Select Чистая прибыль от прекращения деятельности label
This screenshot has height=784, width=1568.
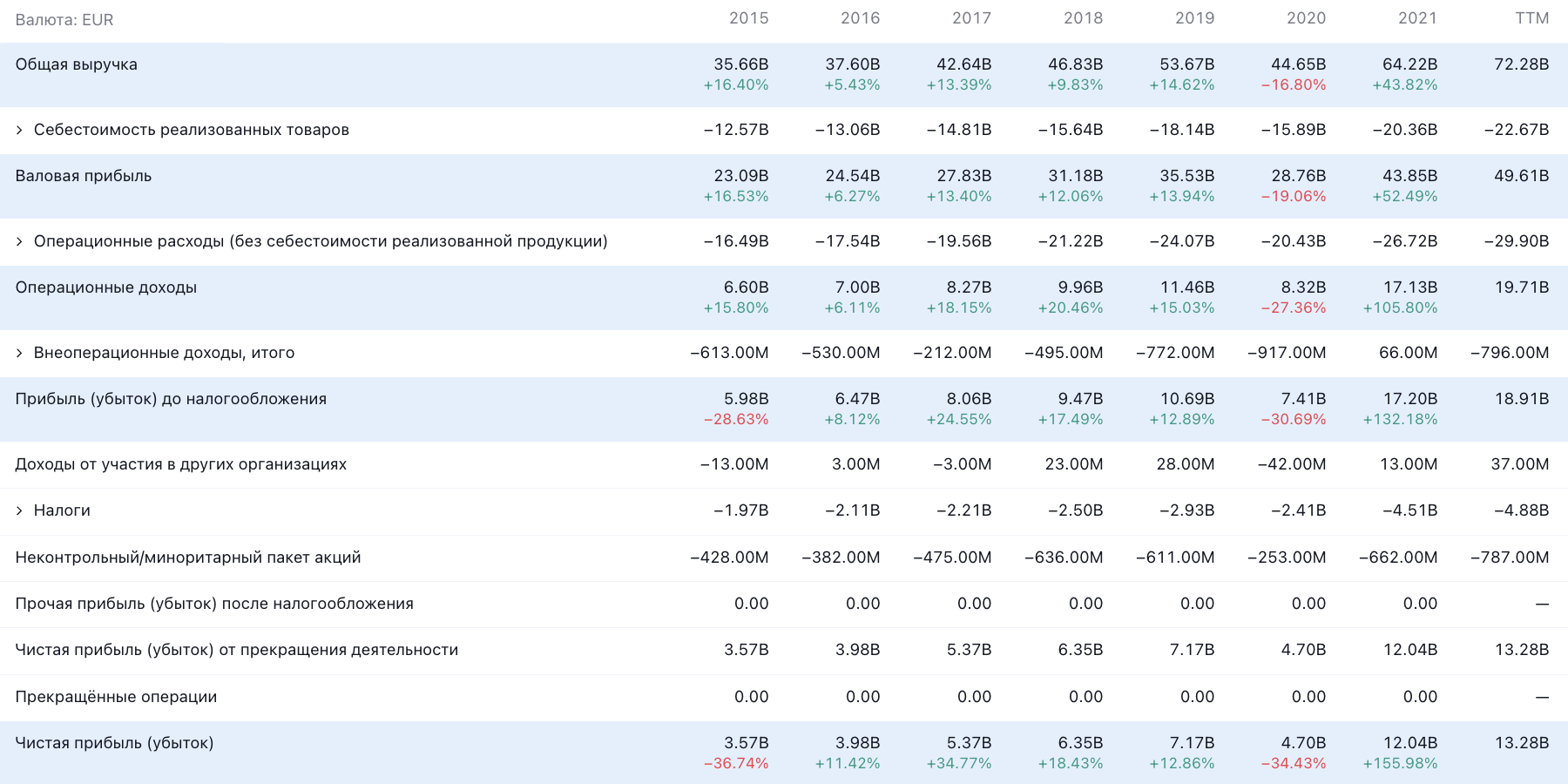pyautogui.click(x=237, y=650)
